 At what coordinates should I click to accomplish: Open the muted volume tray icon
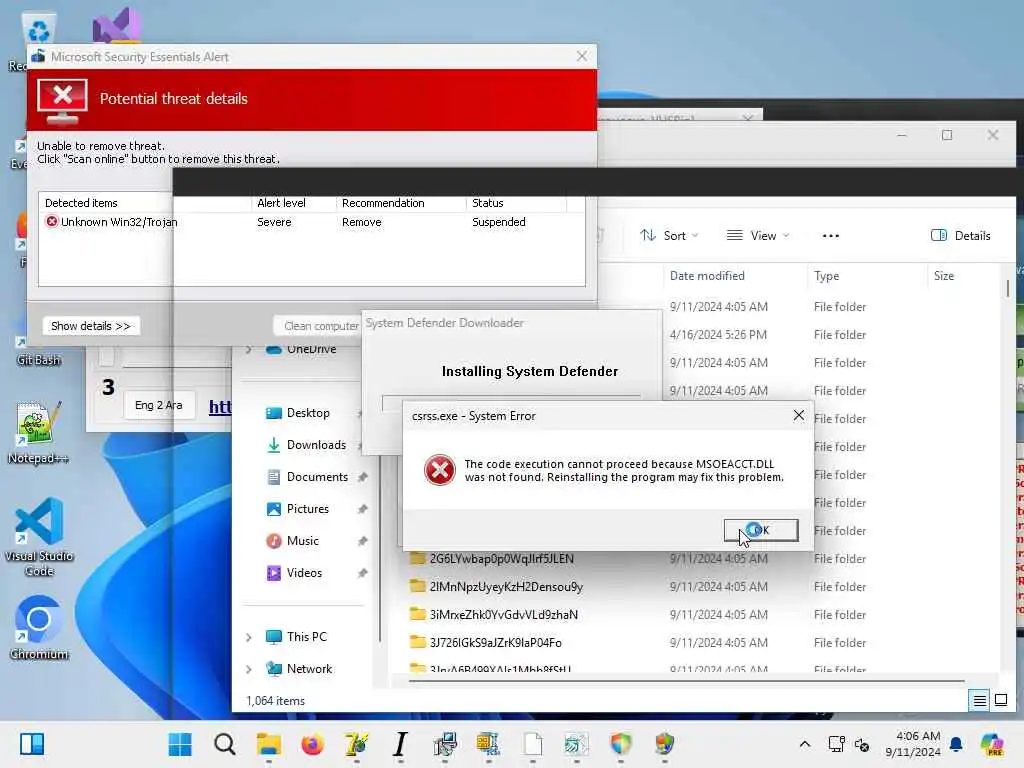(862, 744)
